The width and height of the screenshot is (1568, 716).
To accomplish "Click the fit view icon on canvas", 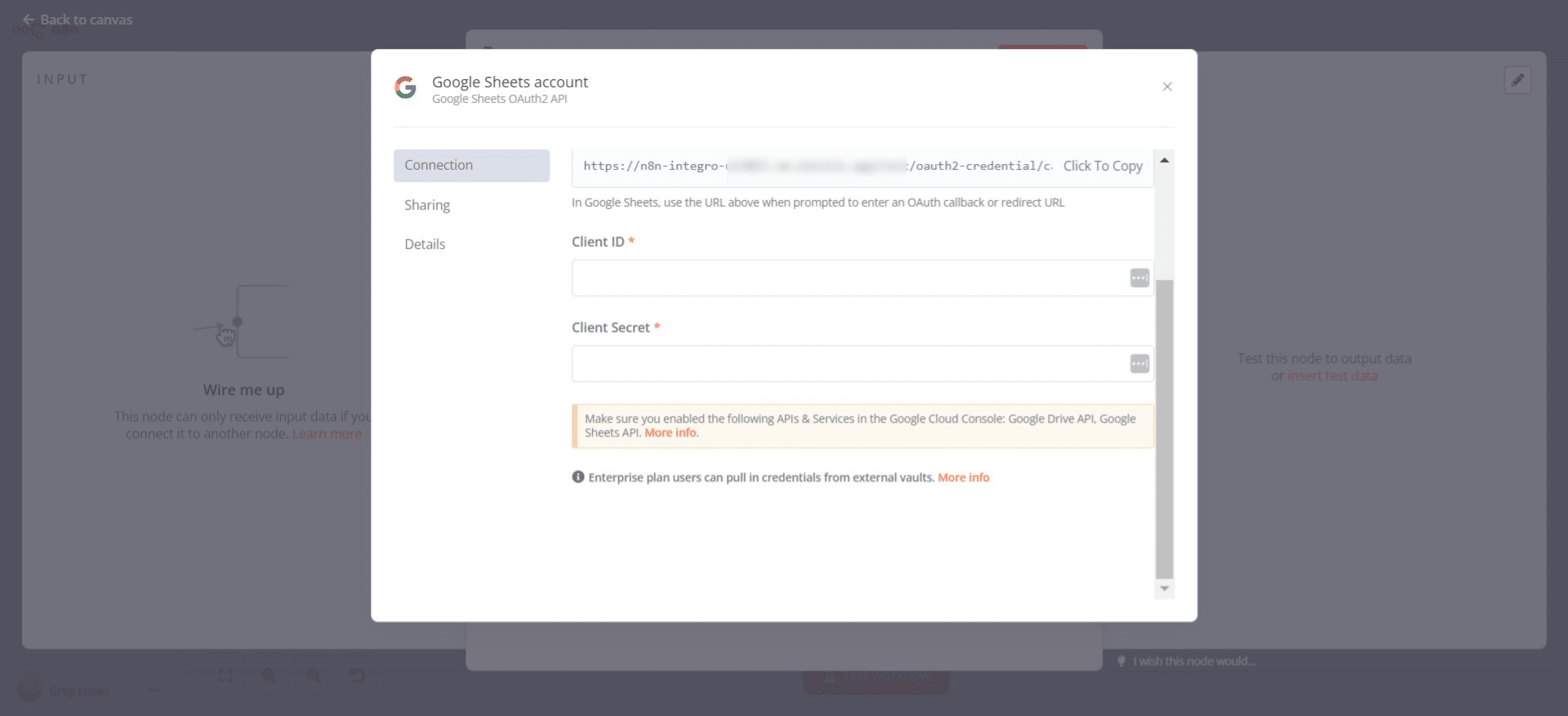I will (x=225, y=675).
